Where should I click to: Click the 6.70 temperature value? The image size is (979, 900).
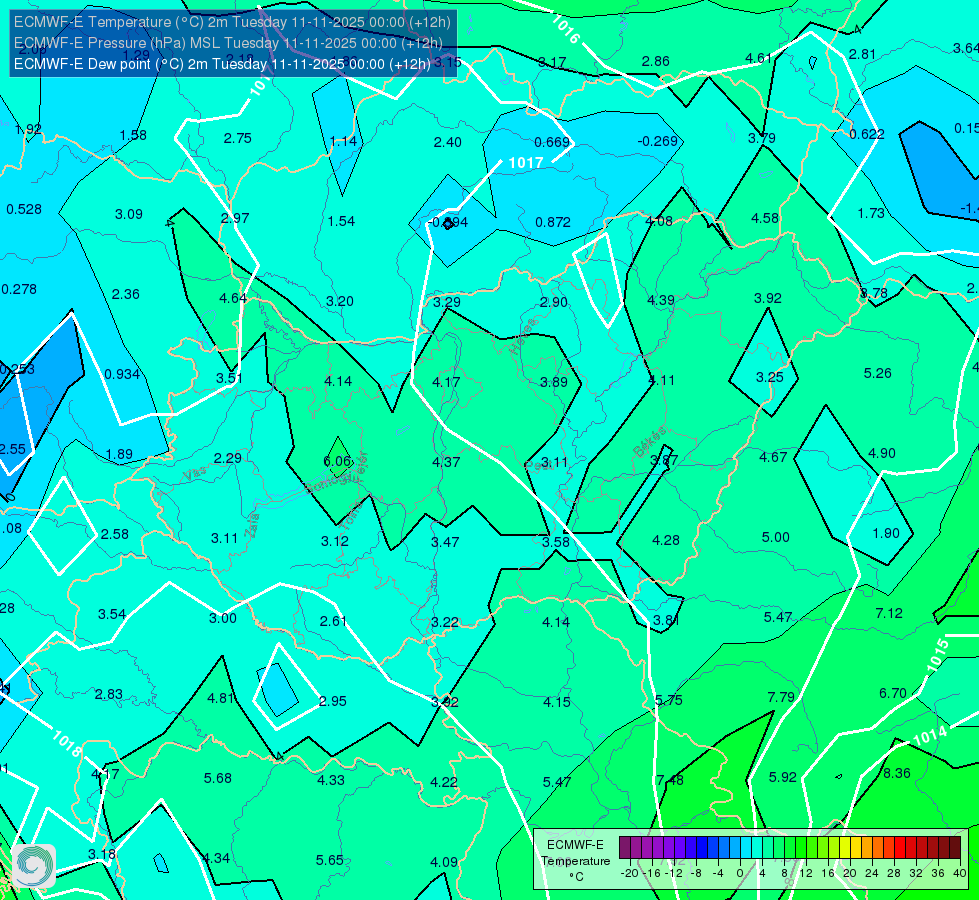892,693
